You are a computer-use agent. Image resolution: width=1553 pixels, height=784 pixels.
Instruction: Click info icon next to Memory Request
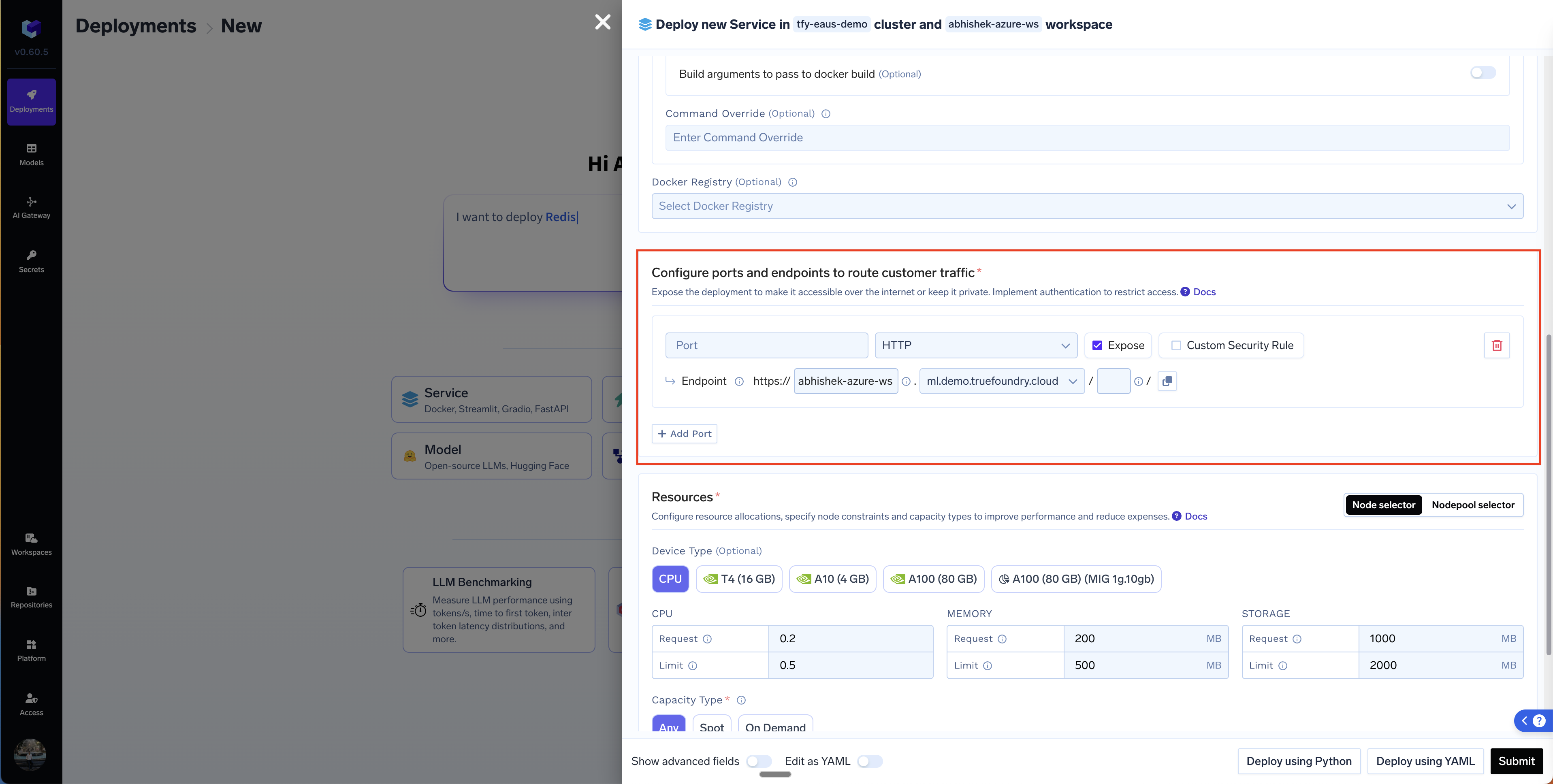click(x=1002, y=639)
